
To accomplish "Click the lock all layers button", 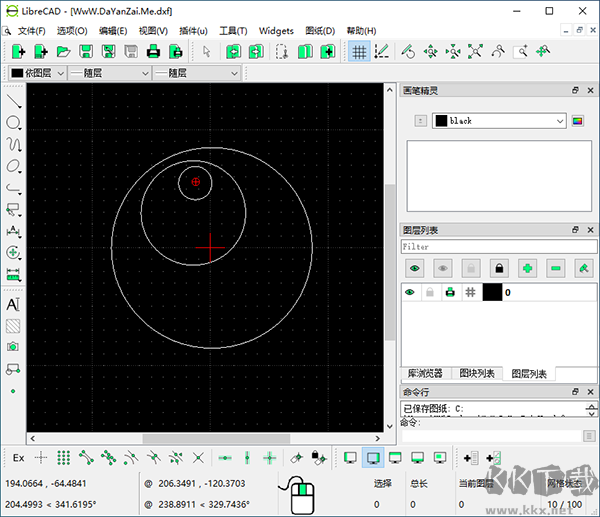I will 499,268.
